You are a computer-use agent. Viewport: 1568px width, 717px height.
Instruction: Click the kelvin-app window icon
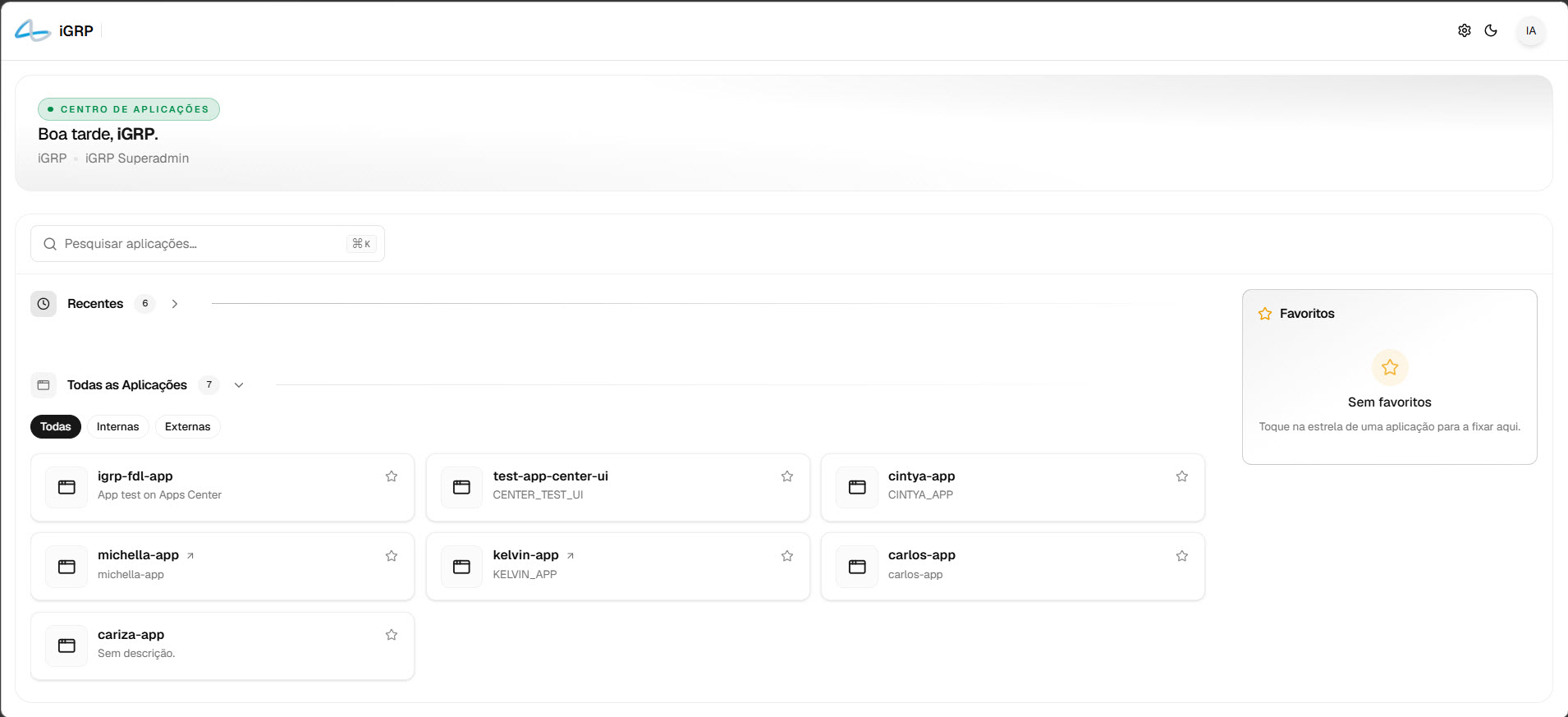[461, 567]
